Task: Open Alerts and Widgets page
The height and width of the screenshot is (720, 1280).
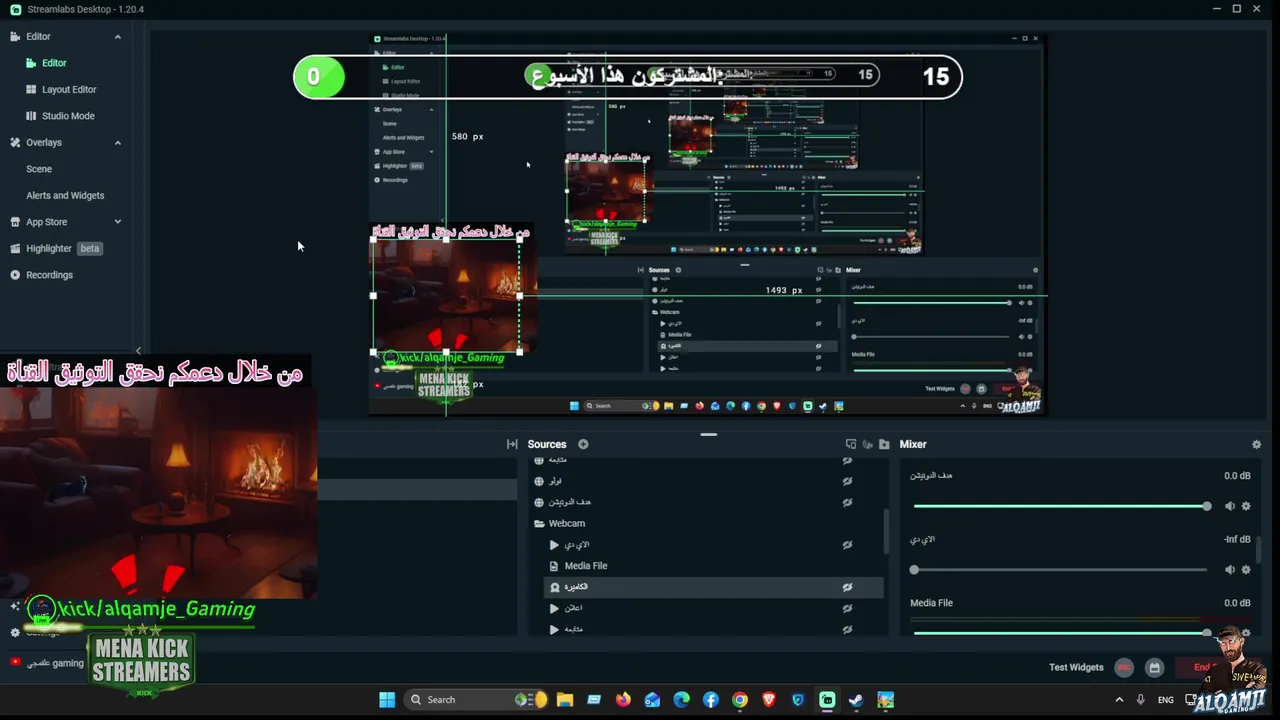Action: point(66,195)
